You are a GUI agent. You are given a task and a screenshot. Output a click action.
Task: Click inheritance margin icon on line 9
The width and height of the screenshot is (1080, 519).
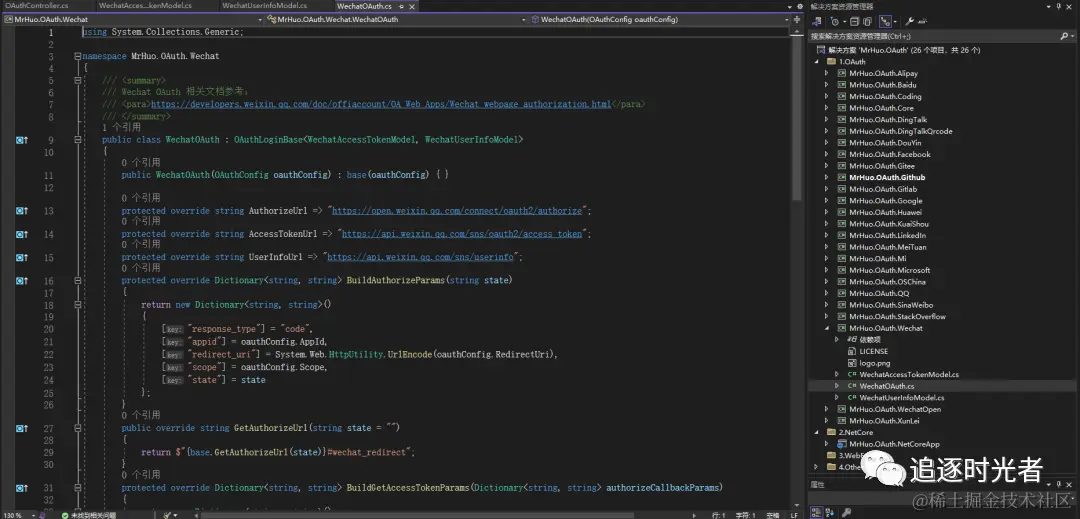21,140
